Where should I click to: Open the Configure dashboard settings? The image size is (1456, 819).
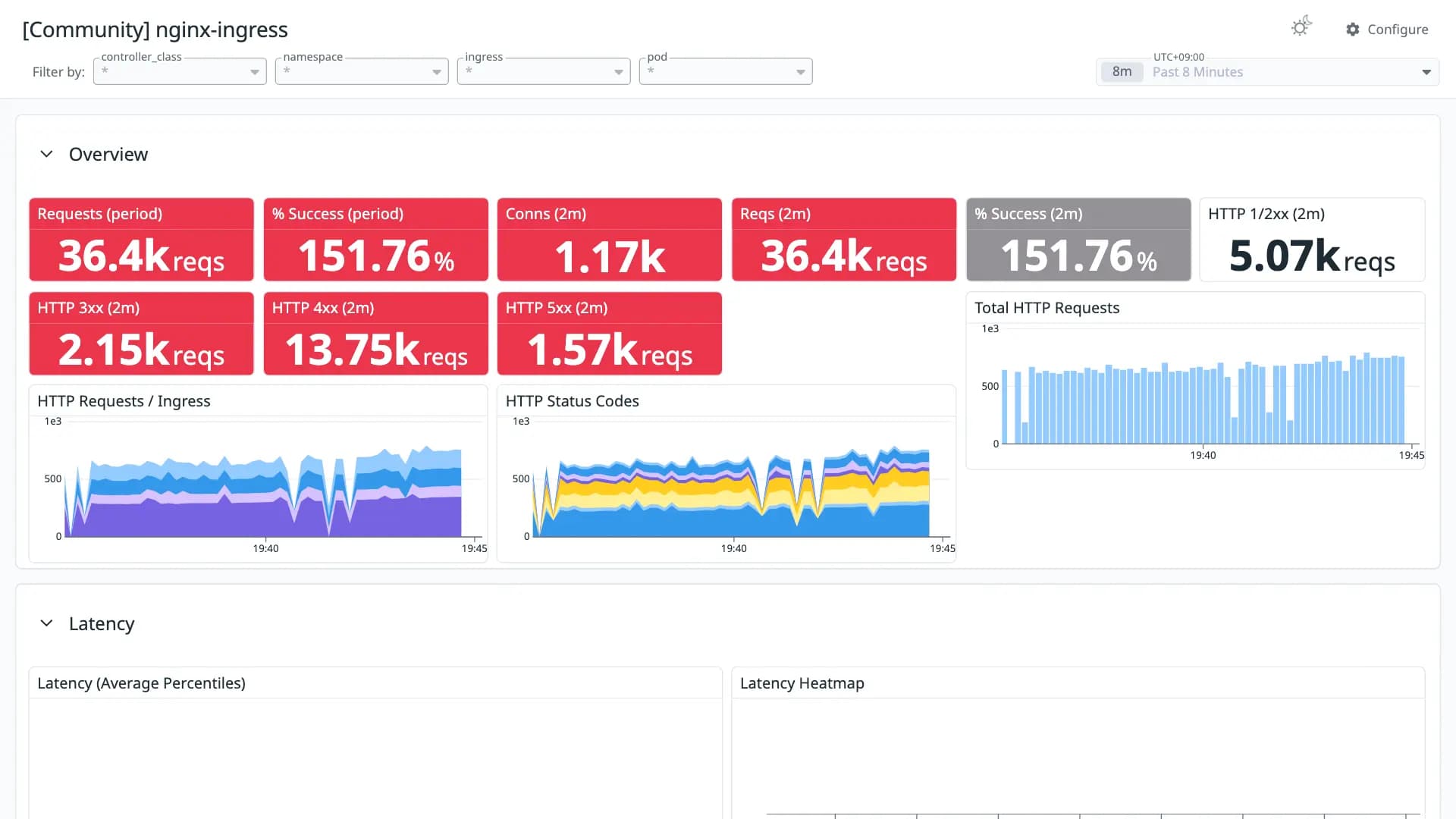point(1387,30)
